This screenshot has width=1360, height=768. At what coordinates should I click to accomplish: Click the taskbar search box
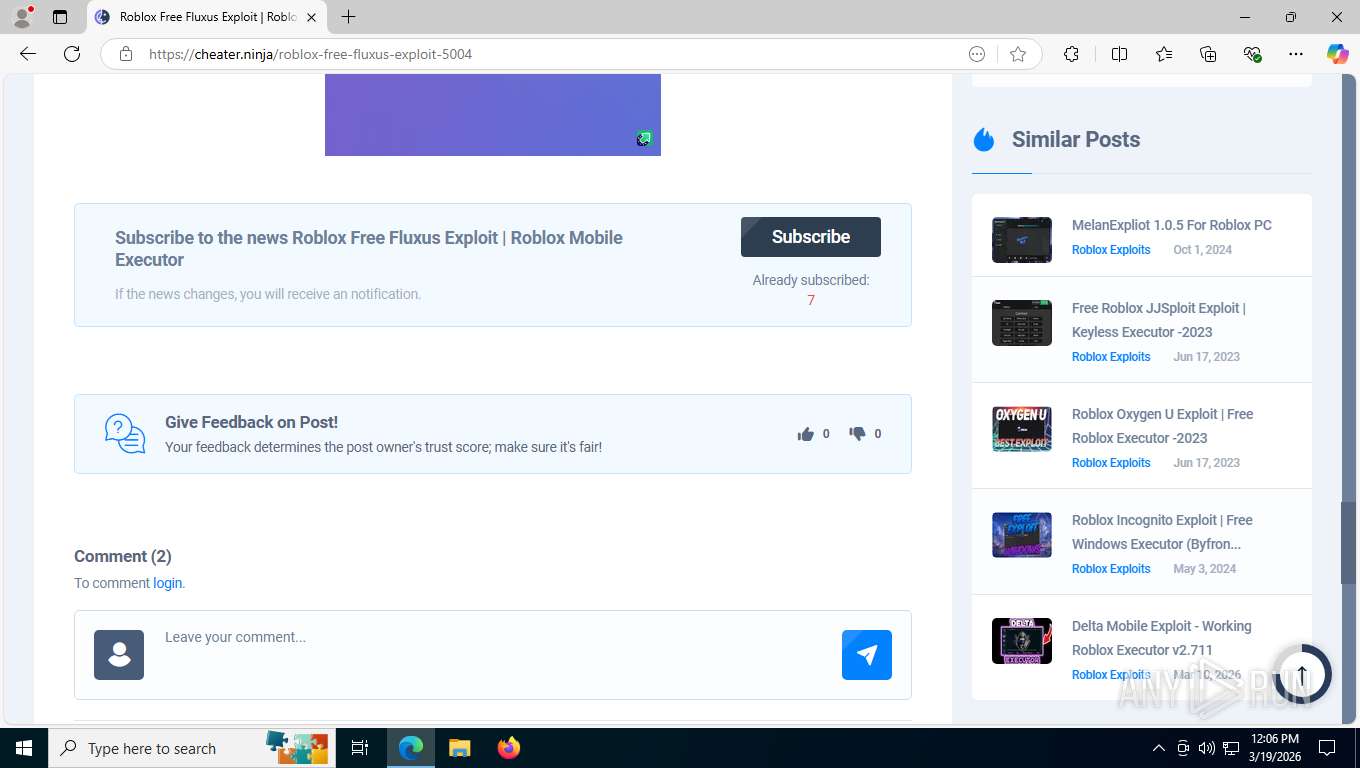pyautogui.click(x=190, y=748)
